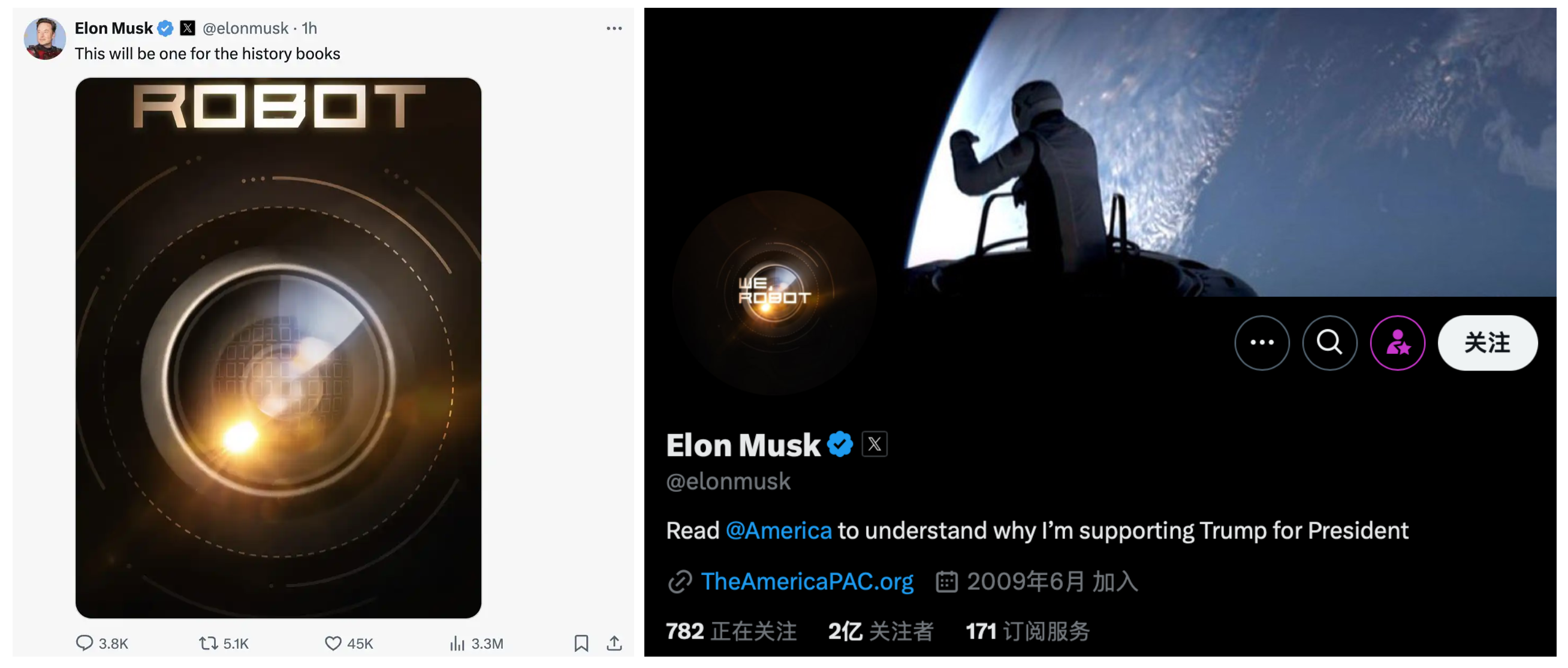Open the tweet's more options menu
This screenshot has width=1568, height=668.
tap(614, 29)
